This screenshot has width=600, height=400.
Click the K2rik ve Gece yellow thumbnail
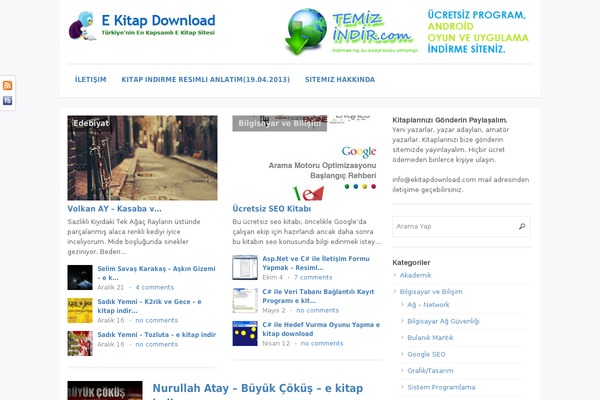[80, 310]
